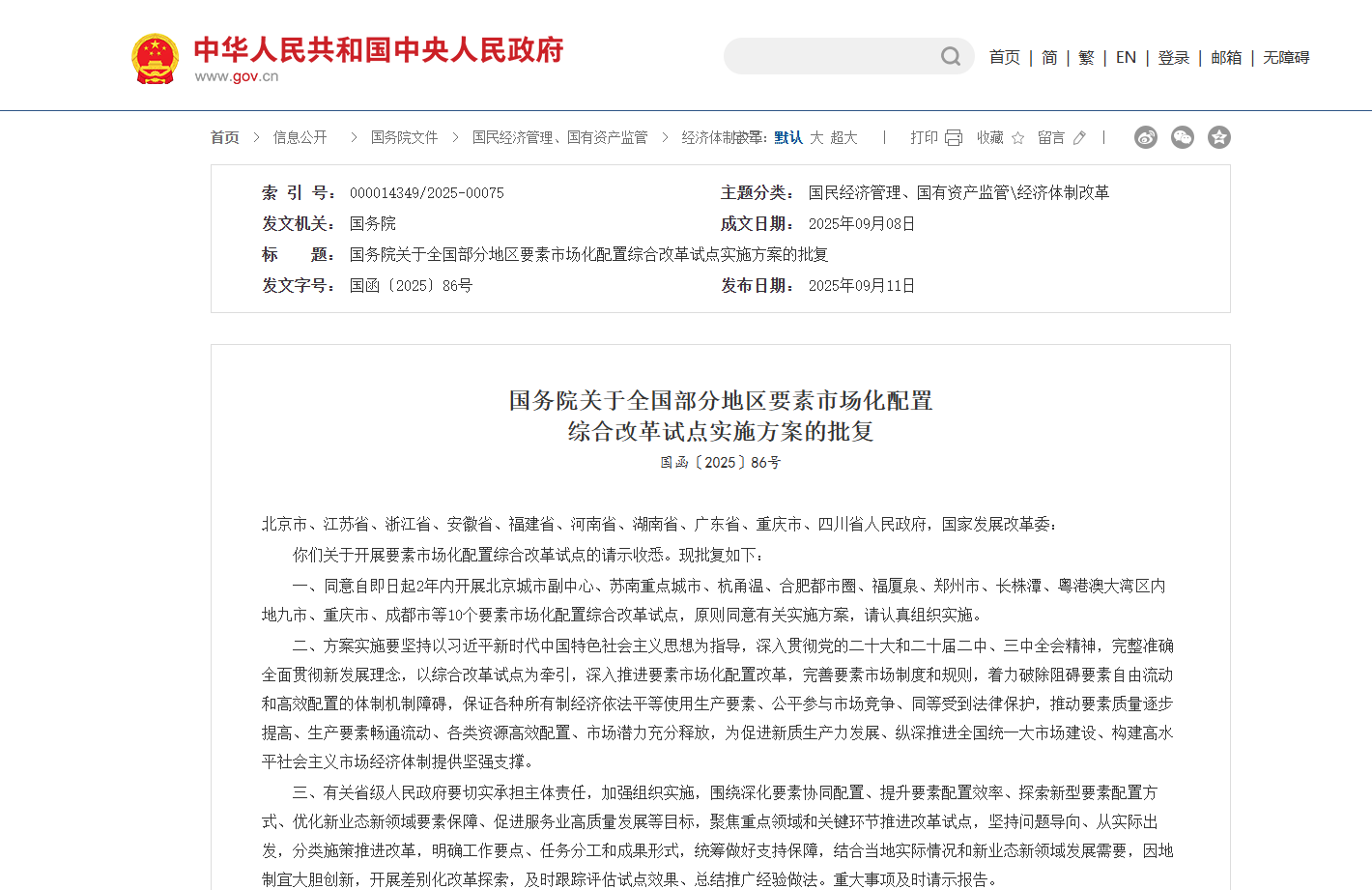The image size is (1372, 890).
Task: Open 无障碍 accessibility mode
Action: point(1286,58)
